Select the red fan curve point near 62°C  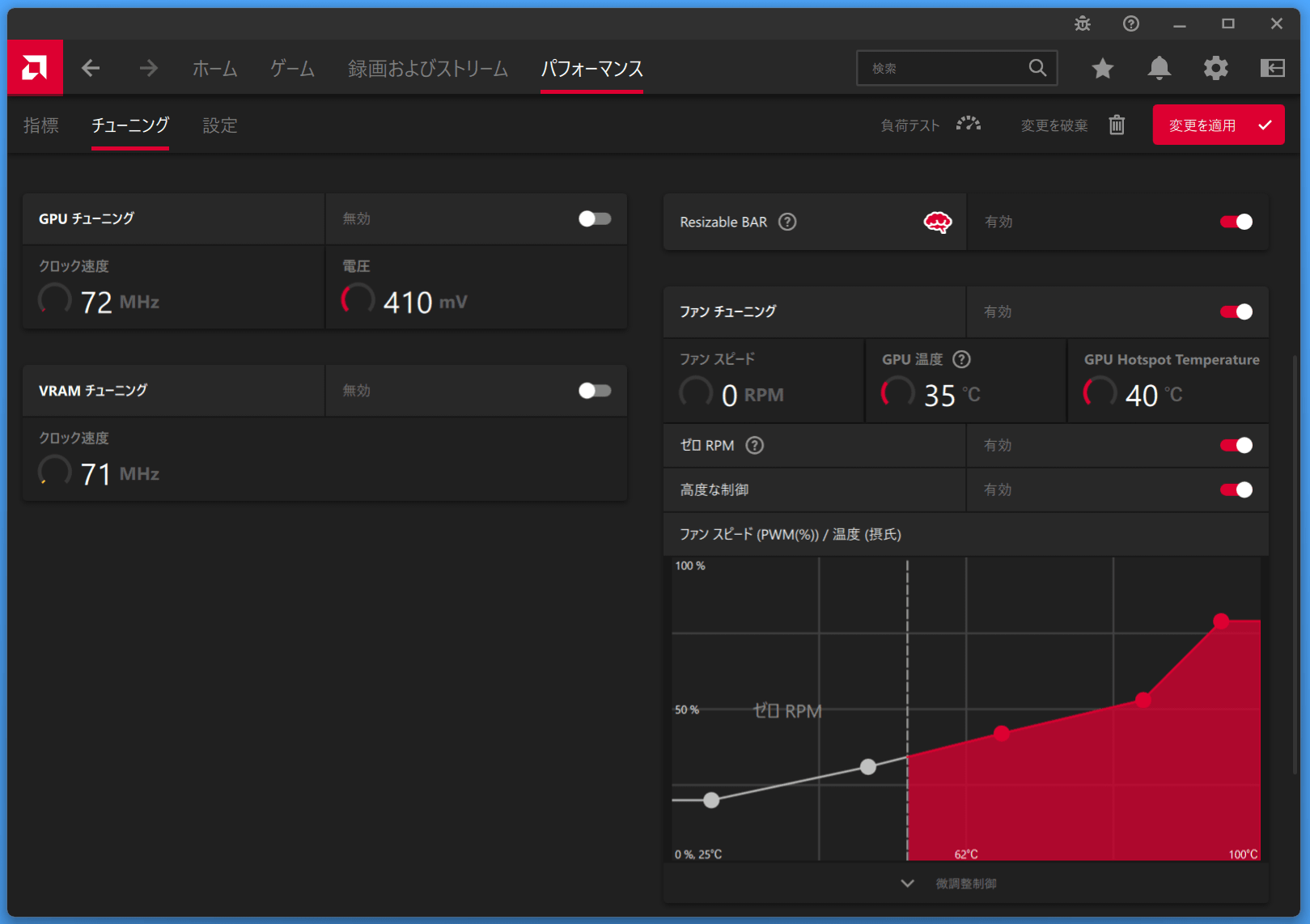coord(1002,733)
